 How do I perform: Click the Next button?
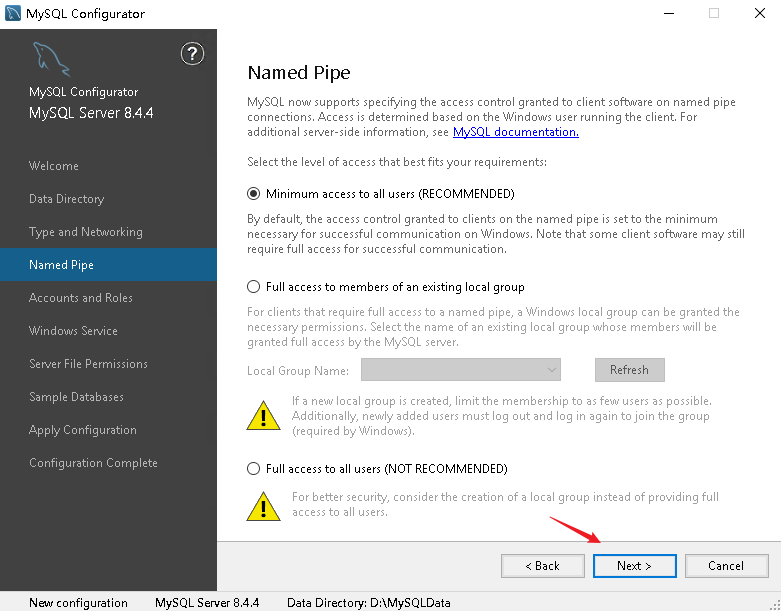coord(635,566)
